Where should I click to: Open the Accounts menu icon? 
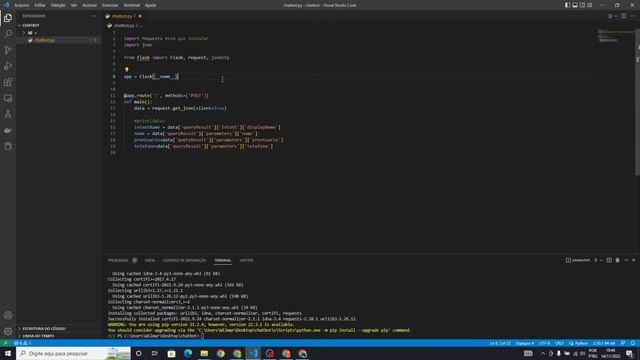pyautogui.click(x=8, y=315)
